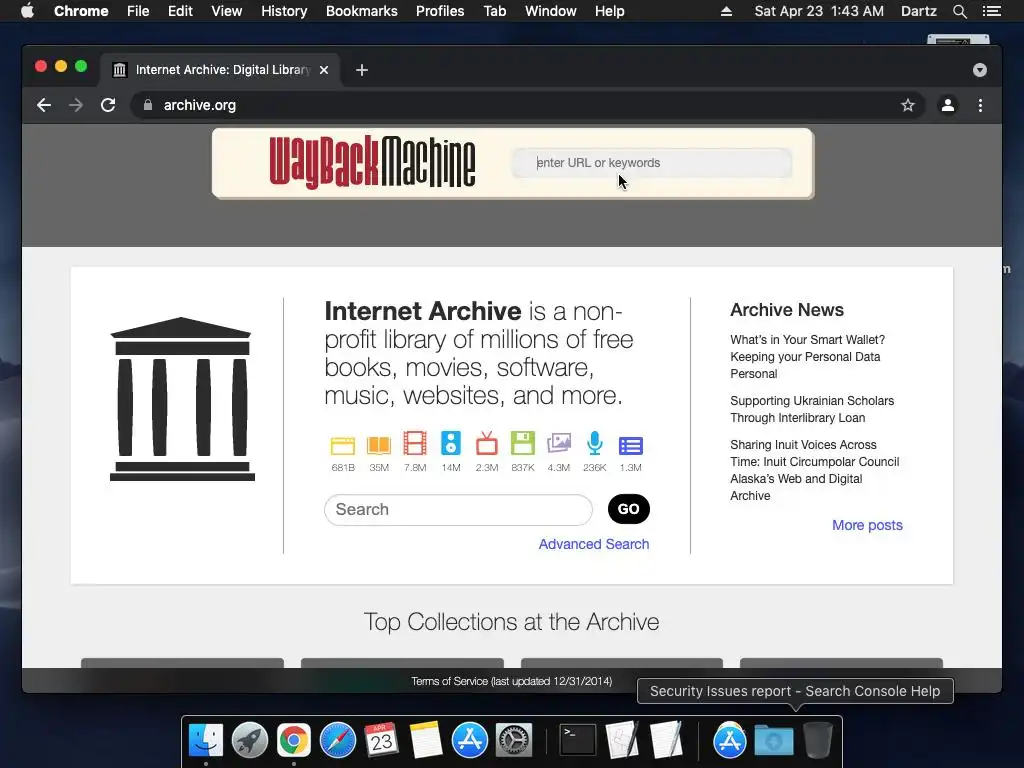Open the Supporting Ukrainian Scholars news post
Image resolution: width=1024 pixels, height=768 pixels.
tap(812, 409)
